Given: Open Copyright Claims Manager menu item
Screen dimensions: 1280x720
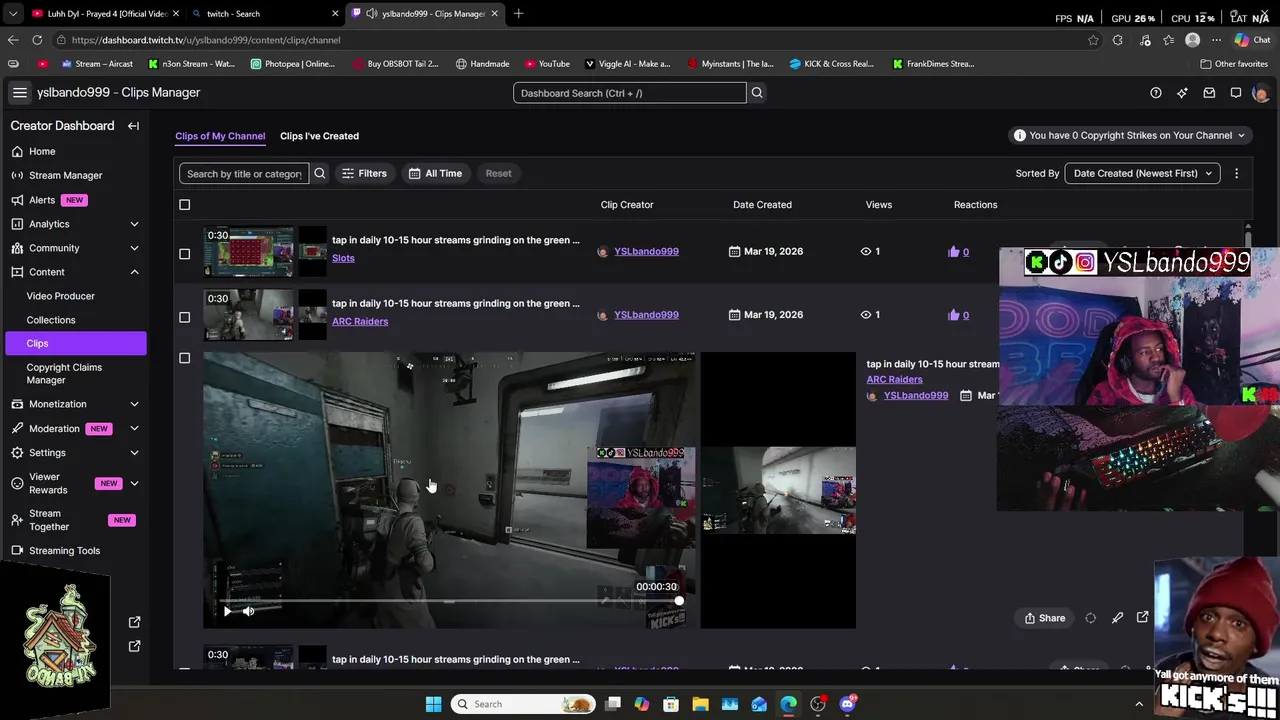Looking at the screenshot, I should (x=64, y=374).
